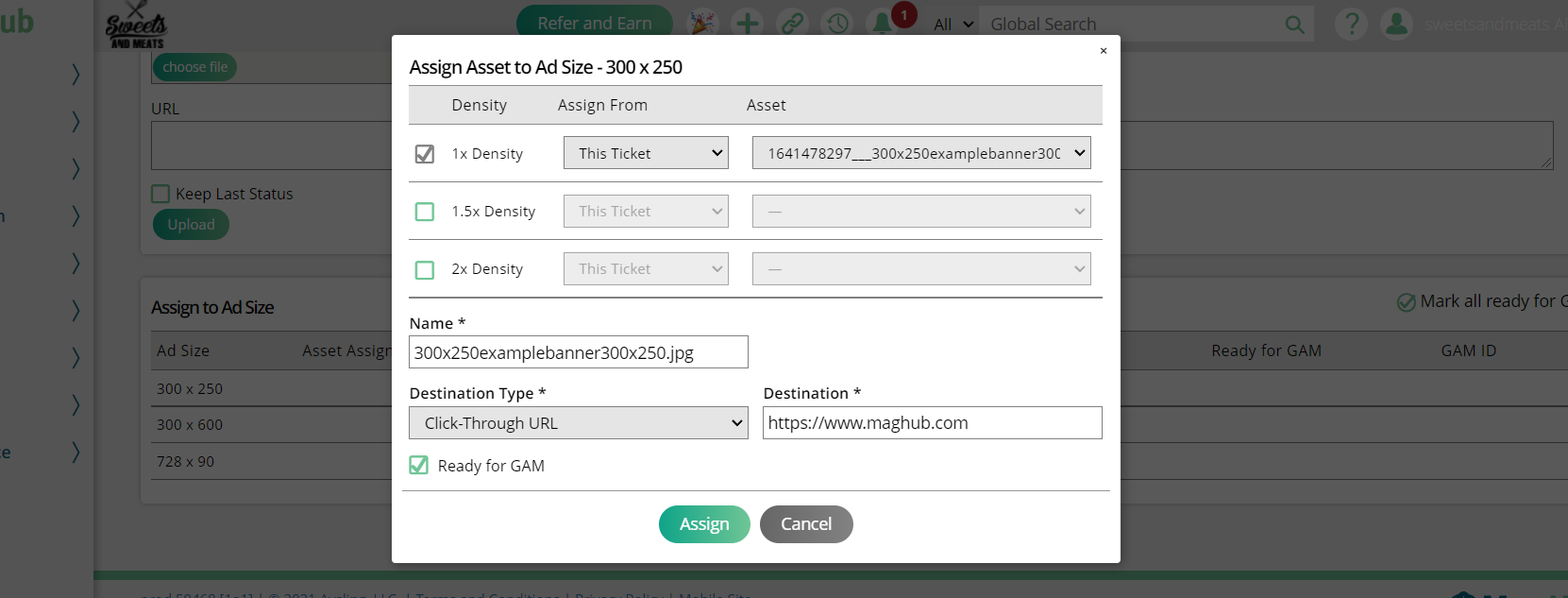Open the help question mark icon

tap(1351, 24)
